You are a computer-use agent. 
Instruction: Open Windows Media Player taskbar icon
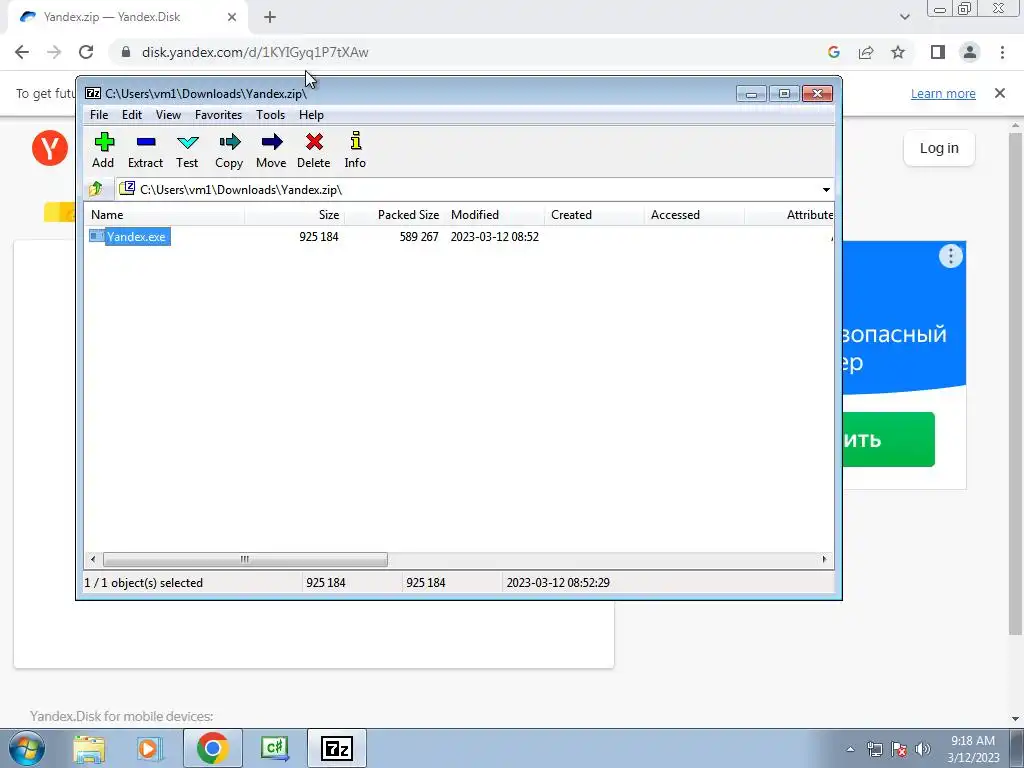coord(149,748)
